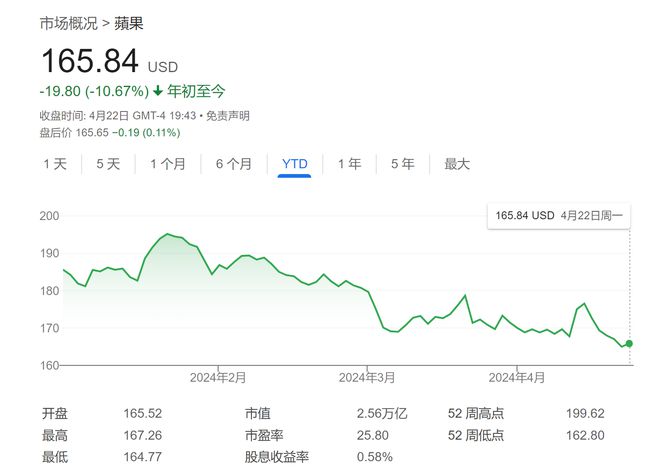Click the USD currency label

(163, 67)
